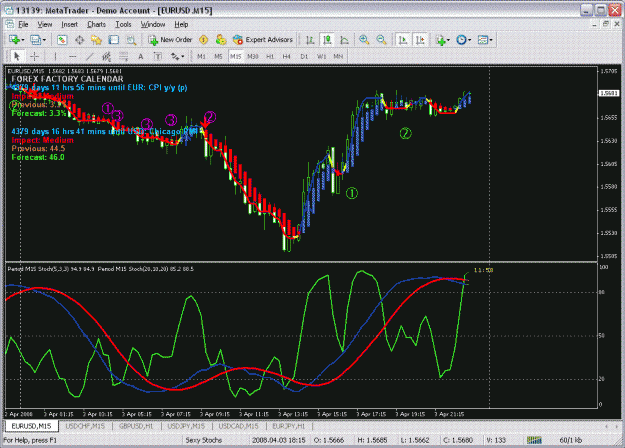Viewport: 625px width, 448px height.
Task: Open the Templates dropdown
Action: [485, 40]
